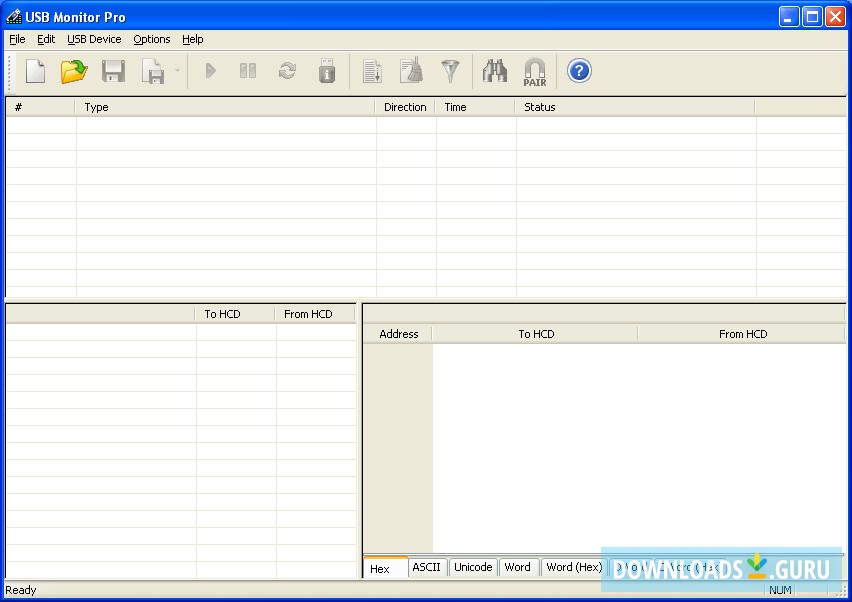Click the autoscroll list icon
The width and height of the screenshot is (852, 602).
[373, 71]
